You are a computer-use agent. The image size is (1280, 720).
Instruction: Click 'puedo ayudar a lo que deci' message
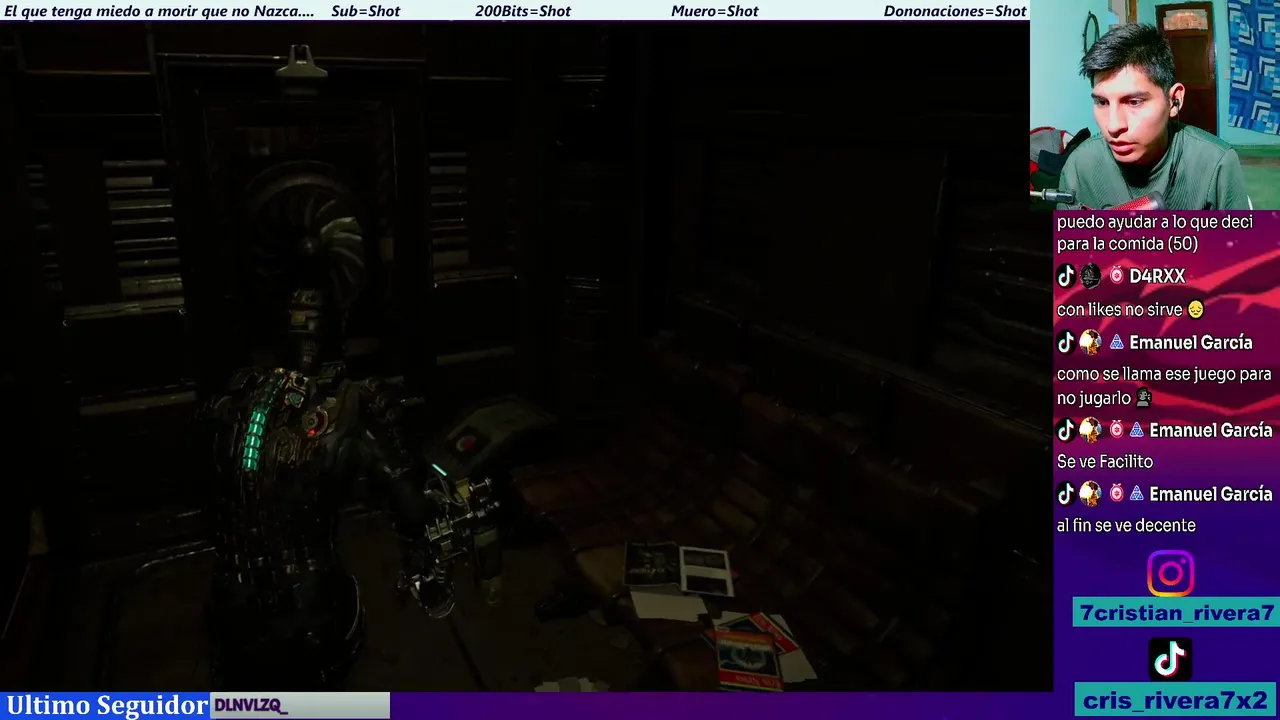(x=1155, y=232)
